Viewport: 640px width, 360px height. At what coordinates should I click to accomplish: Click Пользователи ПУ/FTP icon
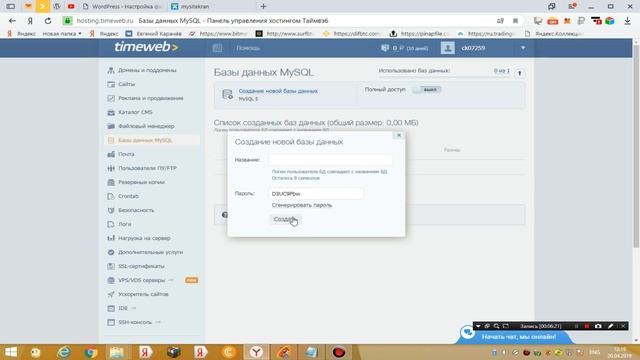[111, 168]
